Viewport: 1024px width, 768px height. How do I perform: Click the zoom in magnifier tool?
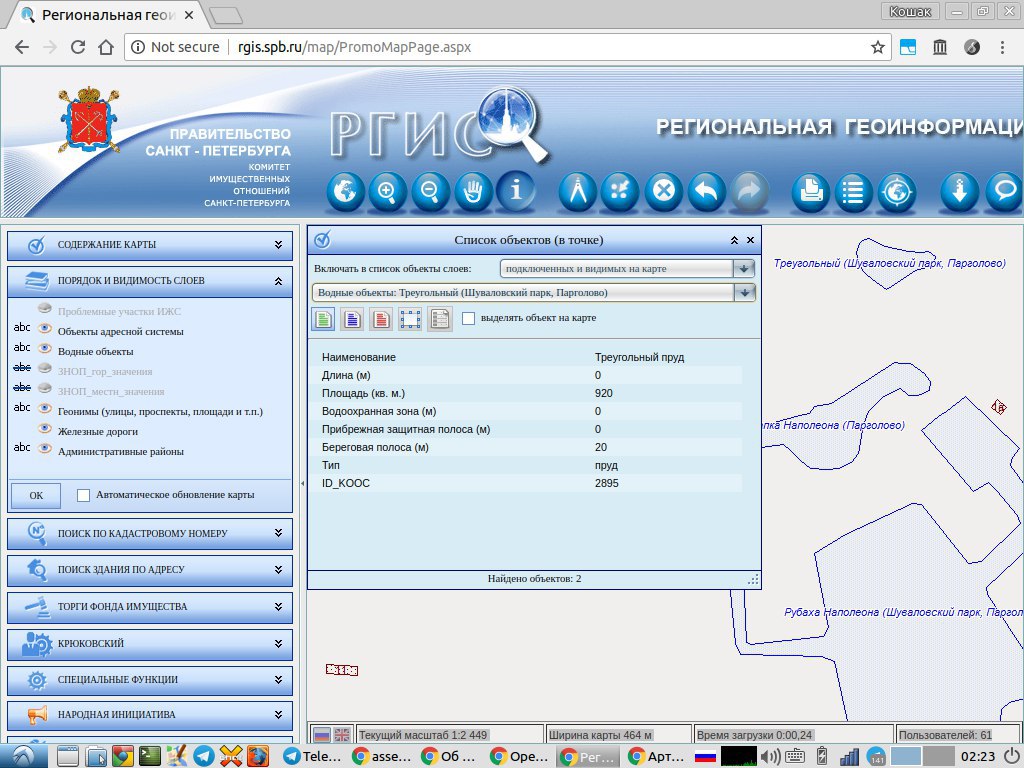coord(387,191)
